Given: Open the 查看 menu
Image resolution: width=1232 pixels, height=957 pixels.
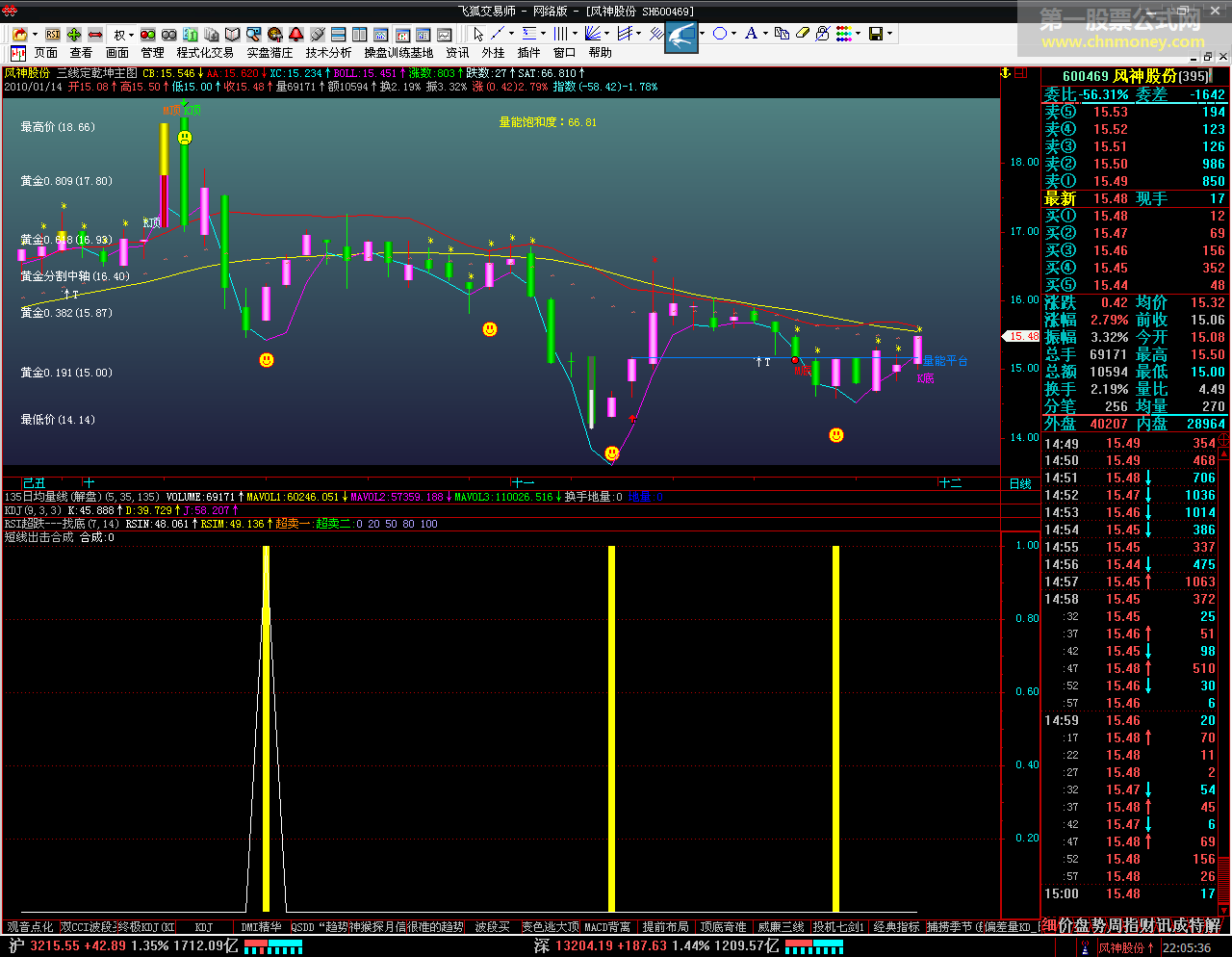Looking at the screenshot, I should [82, 53].
